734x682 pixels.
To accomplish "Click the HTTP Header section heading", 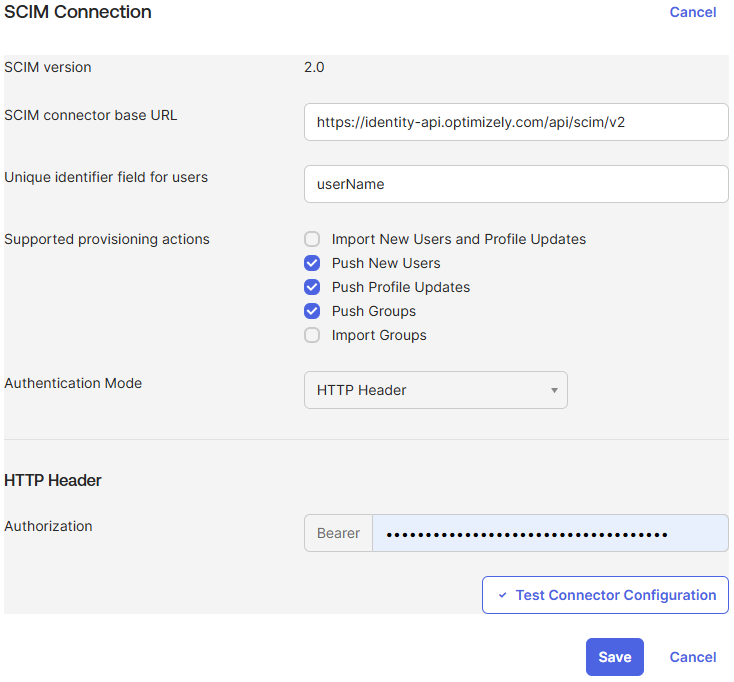I will click(x=53, y=480).
